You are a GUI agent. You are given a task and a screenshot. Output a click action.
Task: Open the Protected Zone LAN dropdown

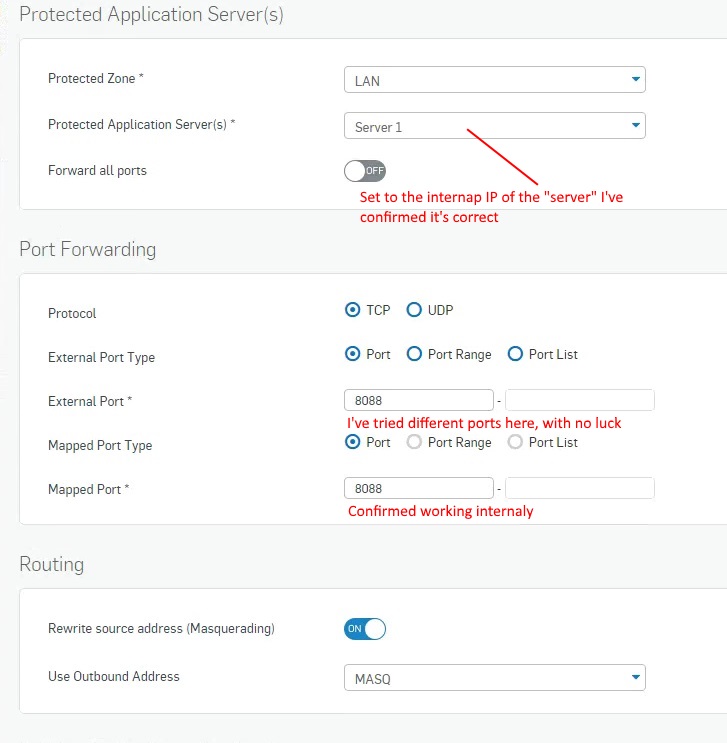(x=494, y=80)
